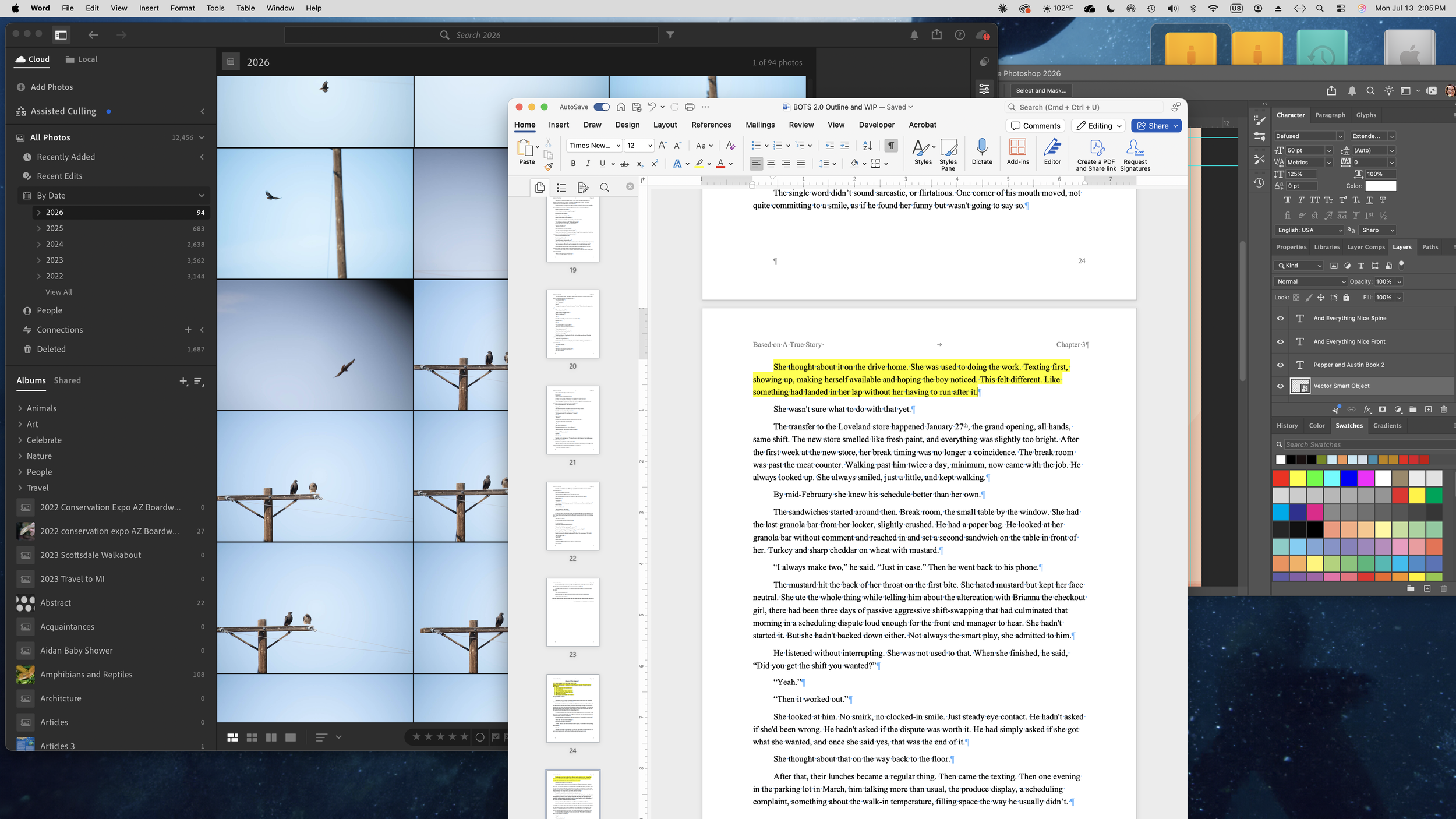Open the Format menu in menu bar
This screenshot has width=1456, height=819.
pos(182,8)
